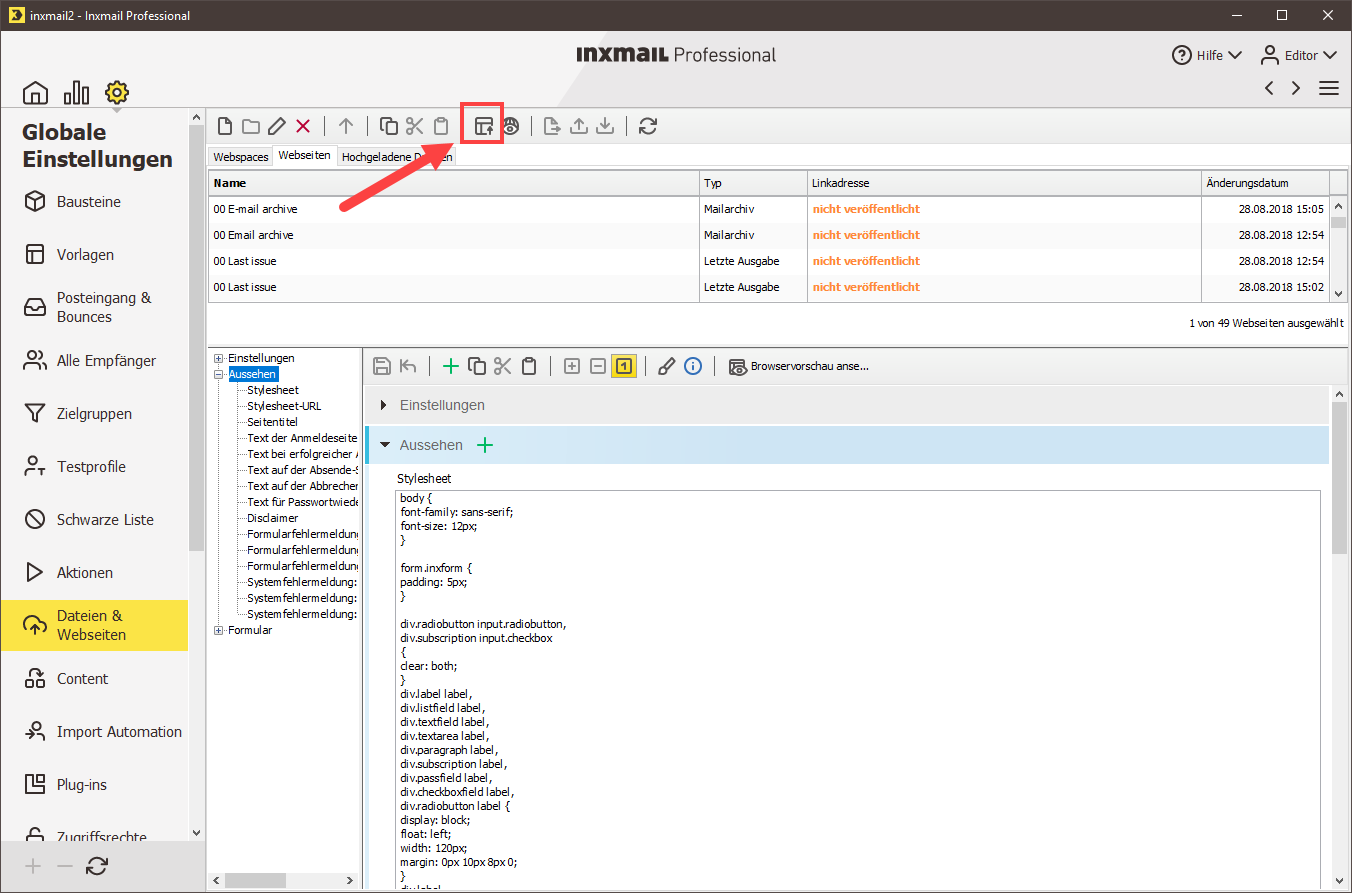The width and height of the screenshot is (1352, 893).
Task: Sort table by Name column header
Action: click(x=453, y=183)
